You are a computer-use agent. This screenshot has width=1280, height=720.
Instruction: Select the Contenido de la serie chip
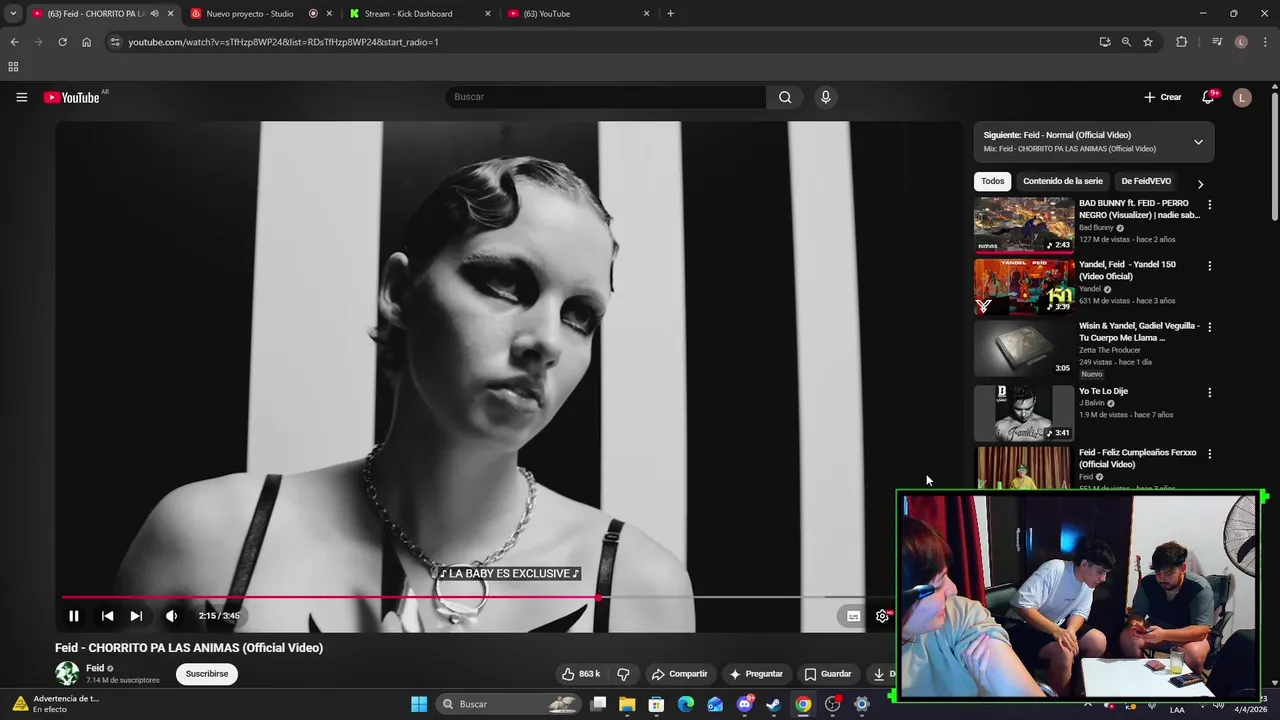tap(1062, 181)
